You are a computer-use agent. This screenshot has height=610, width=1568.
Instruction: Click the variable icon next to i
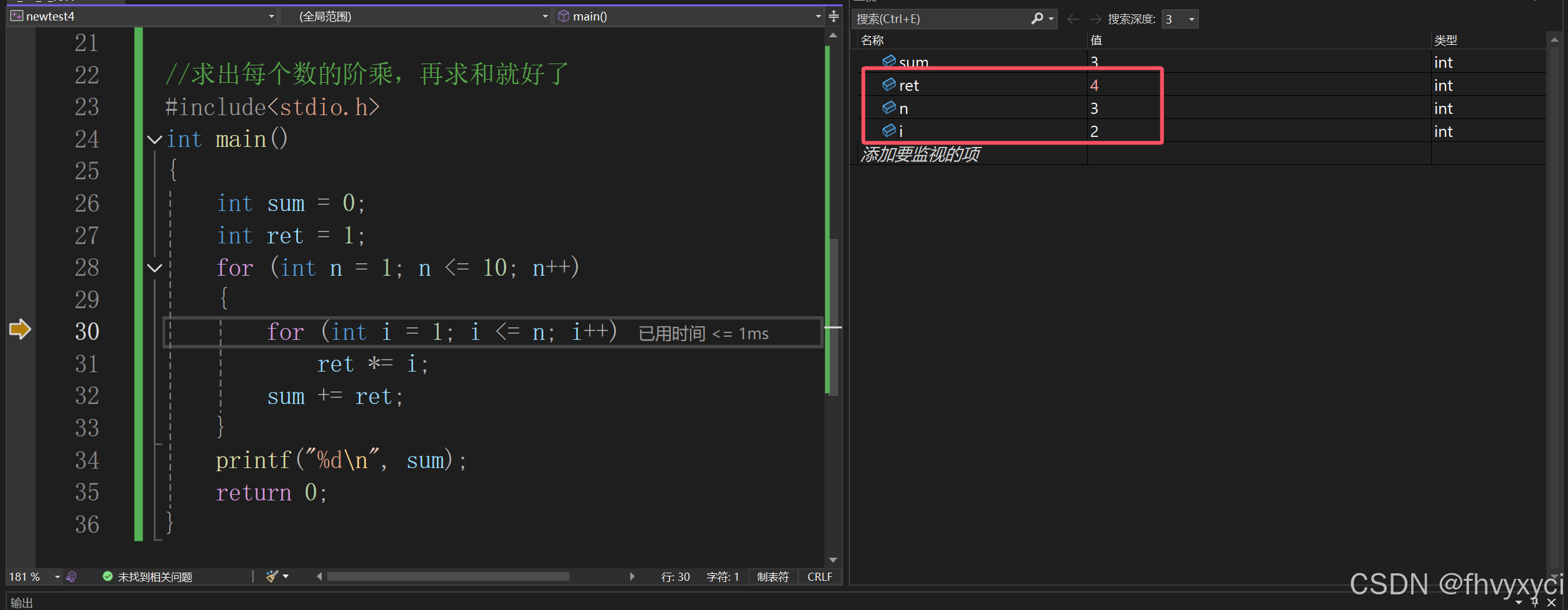tap(889, 131)
